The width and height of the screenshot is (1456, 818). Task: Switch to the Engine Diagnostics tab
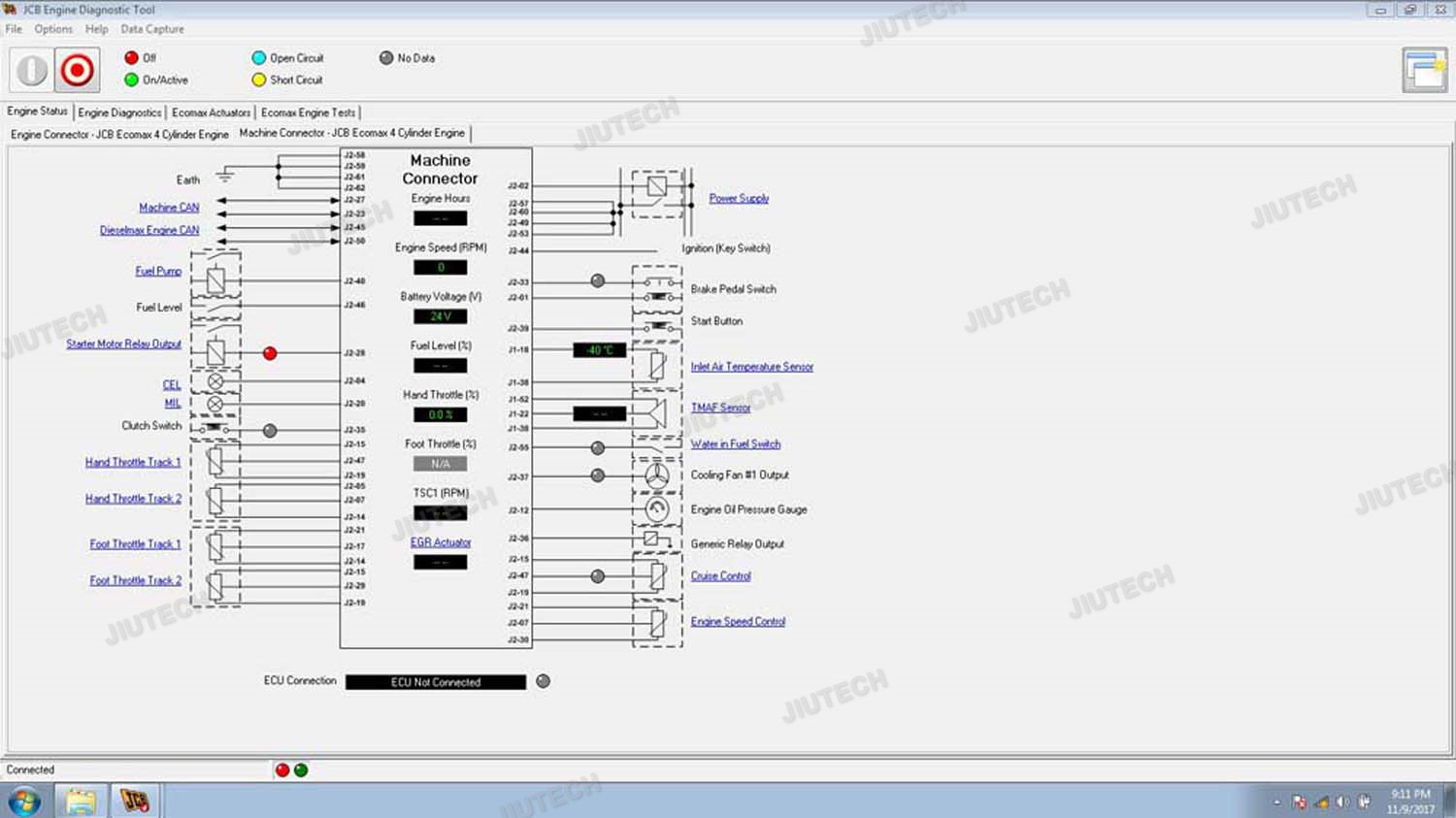tap(119, 113)
